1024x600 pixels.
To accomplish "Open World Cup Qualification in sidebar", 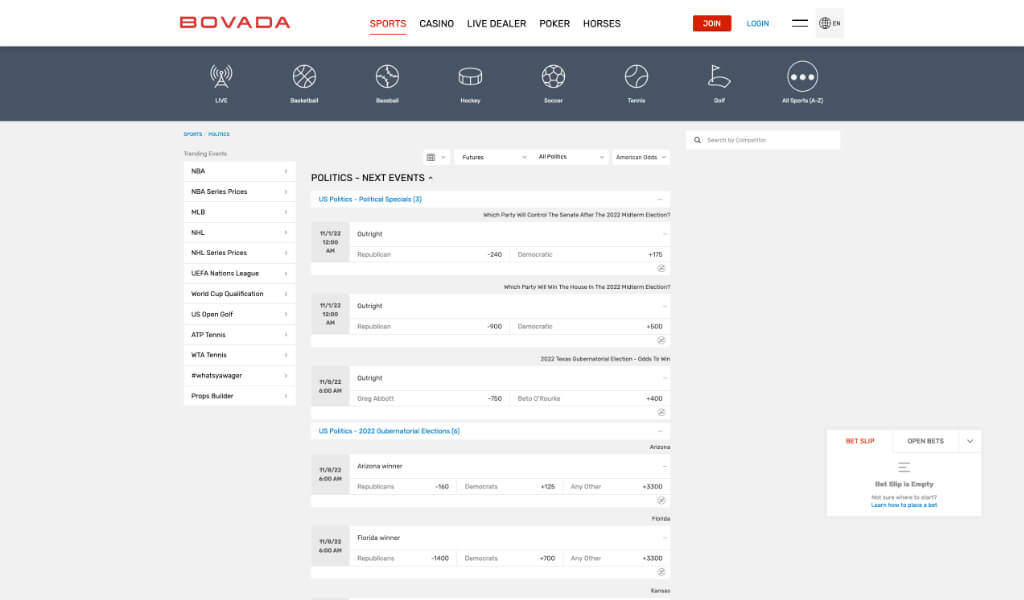I will 240,294.
